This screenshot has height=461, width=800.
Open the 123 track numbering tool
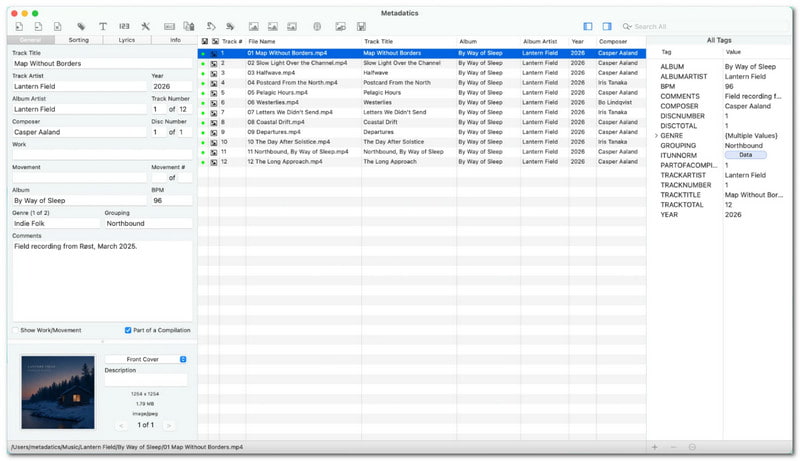(124, 27)
